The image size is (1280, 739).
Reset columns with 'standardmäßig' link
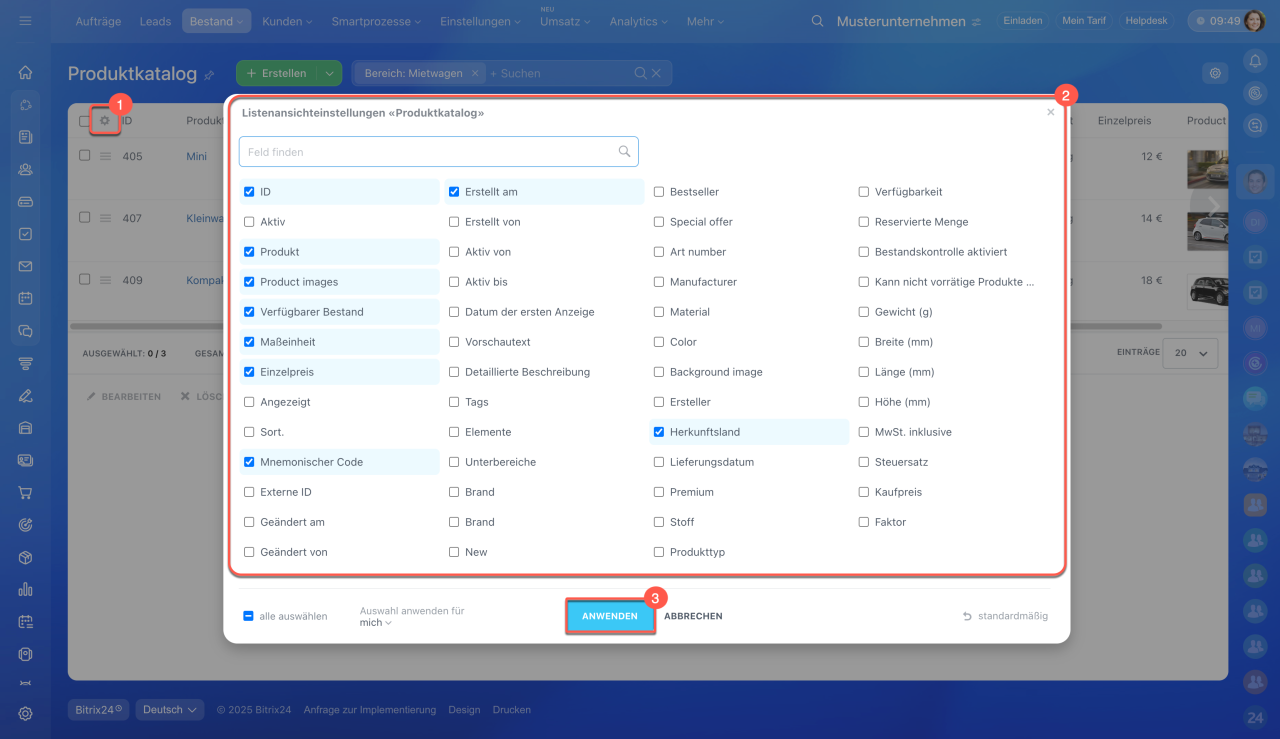tap(1005, 616)
